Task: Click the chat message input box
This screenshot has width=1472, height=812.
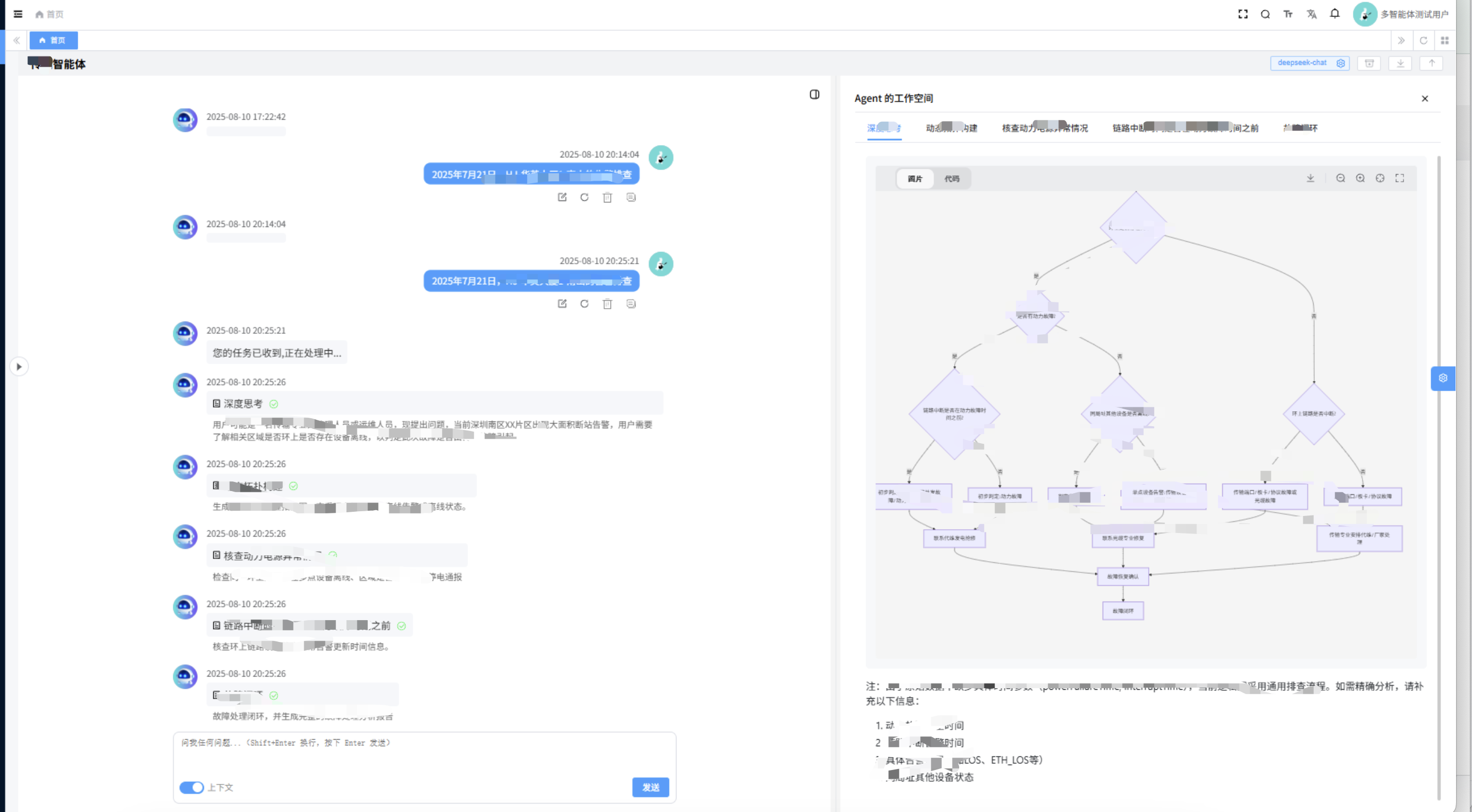Action: point(424,753)
